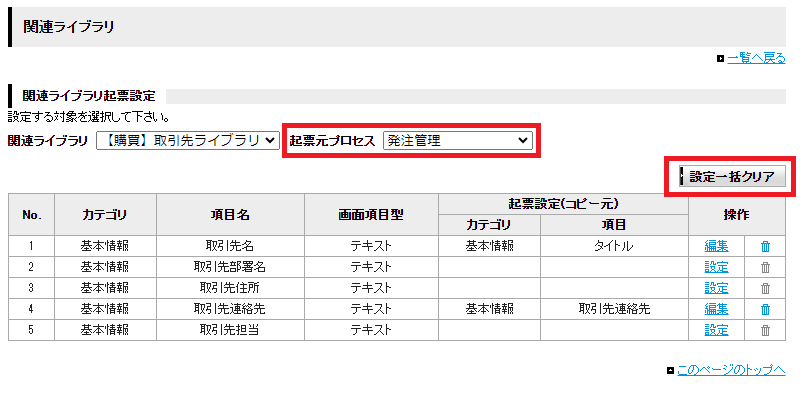Click the 取引先住所 item name cell

(230, 288)
